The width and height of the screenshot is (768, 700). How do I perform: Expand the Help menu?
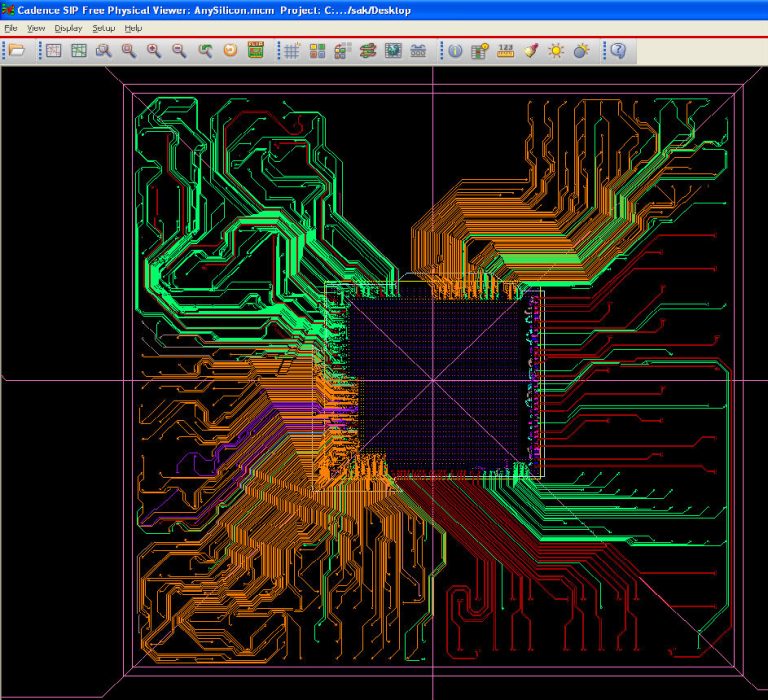[133, 28]
